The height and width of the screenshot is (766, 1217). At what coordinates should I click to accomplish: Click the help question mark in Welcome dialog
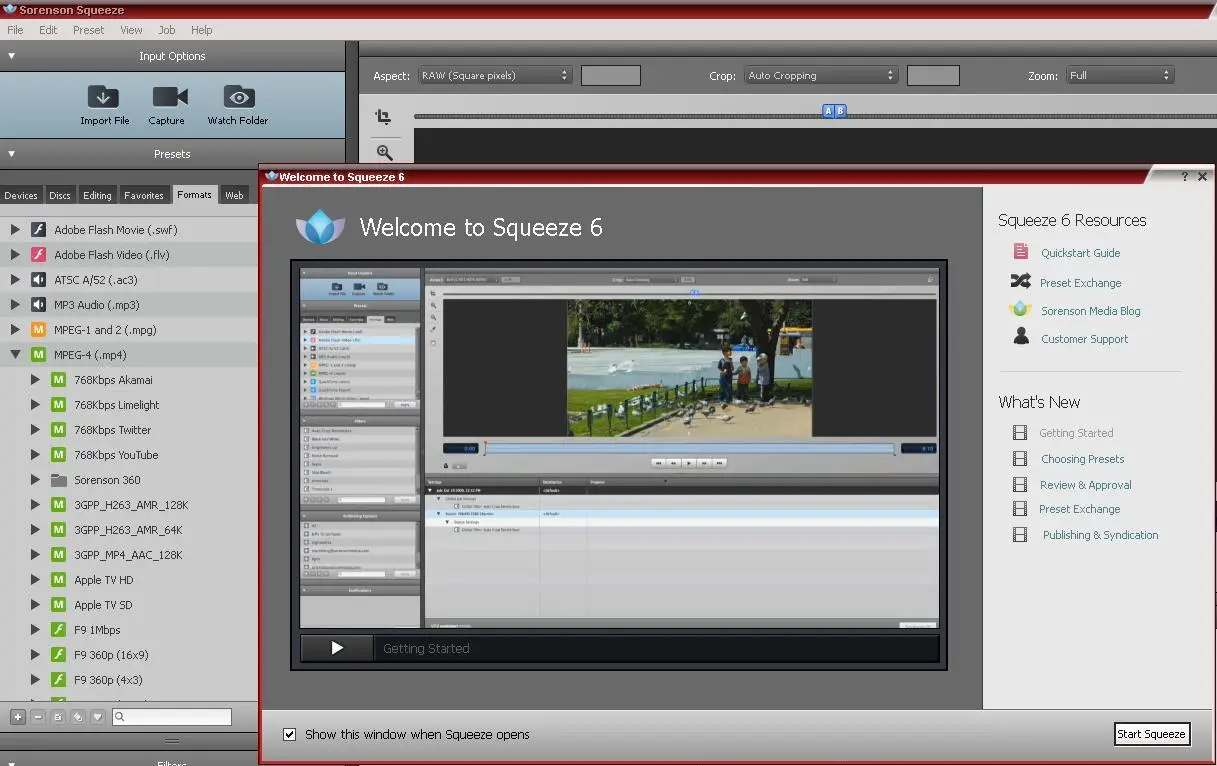(x=1185, y=176)
